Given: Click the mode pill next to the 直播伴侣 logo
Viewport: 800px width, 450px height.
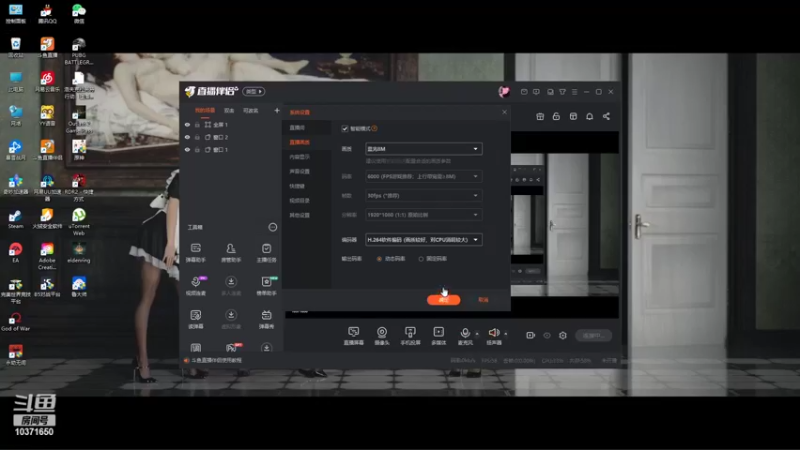Looking at the screenshot, I should [254, 91].
